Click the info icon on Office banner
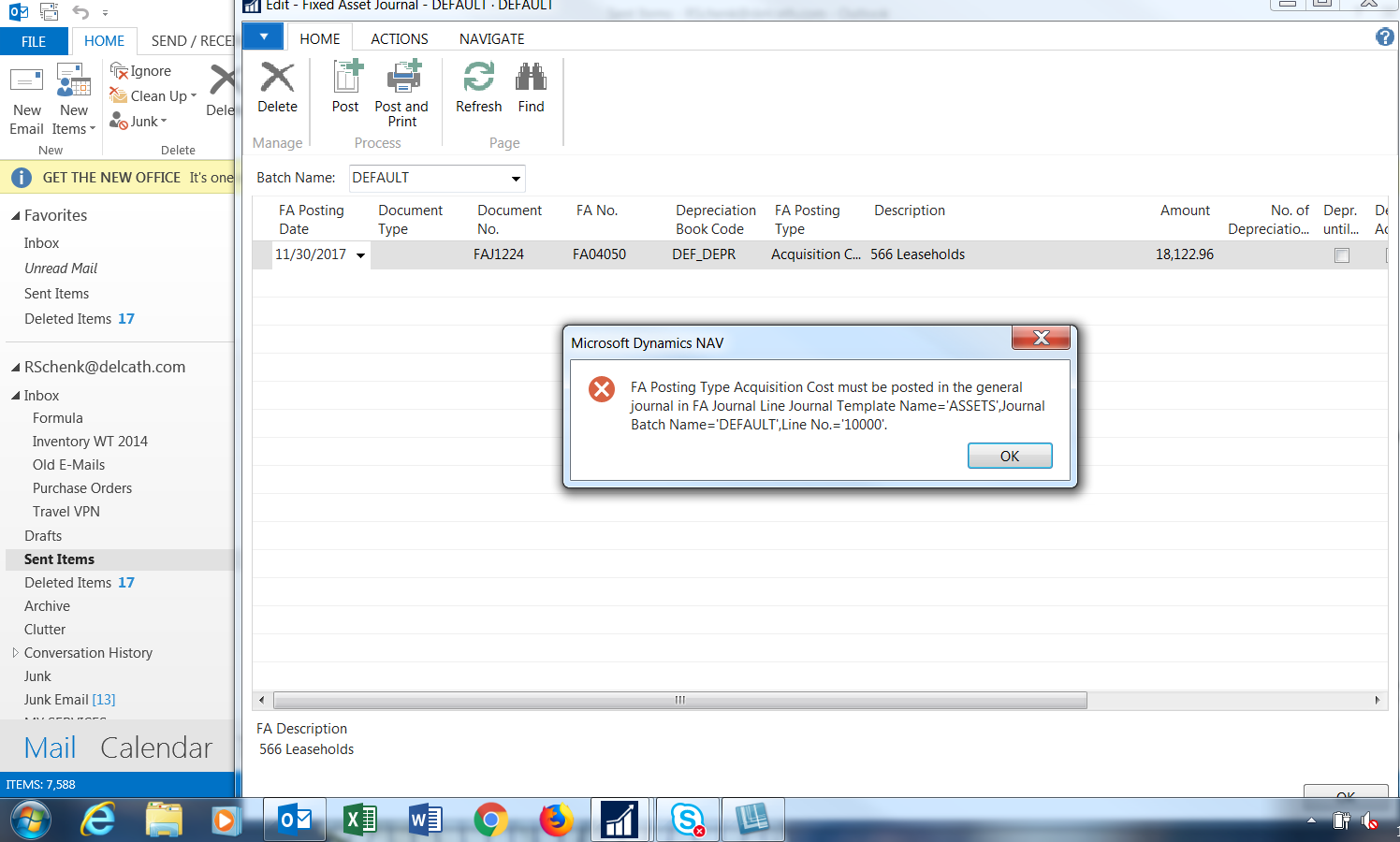The width and height of the screenshot is (1400, 842). [x=22, y=178]
